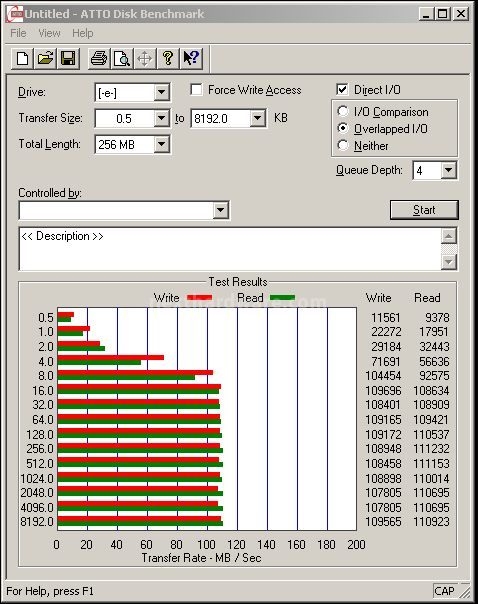Click the Start benchmark button

(424, 210)
